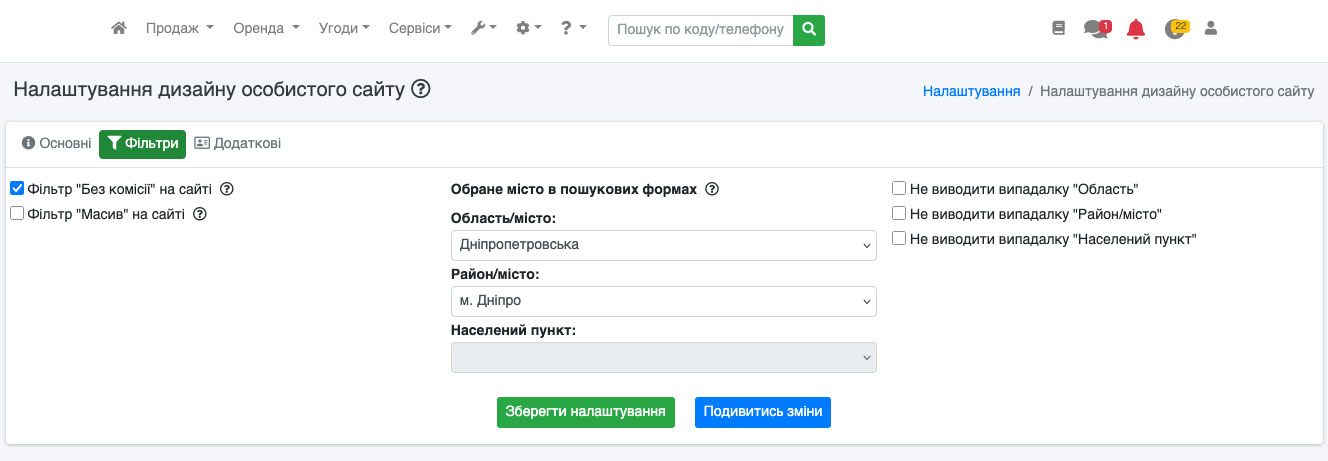The width and height of the screenshot is (1328, 461).
Task: Open the gear settings menu
Action: 528,29
